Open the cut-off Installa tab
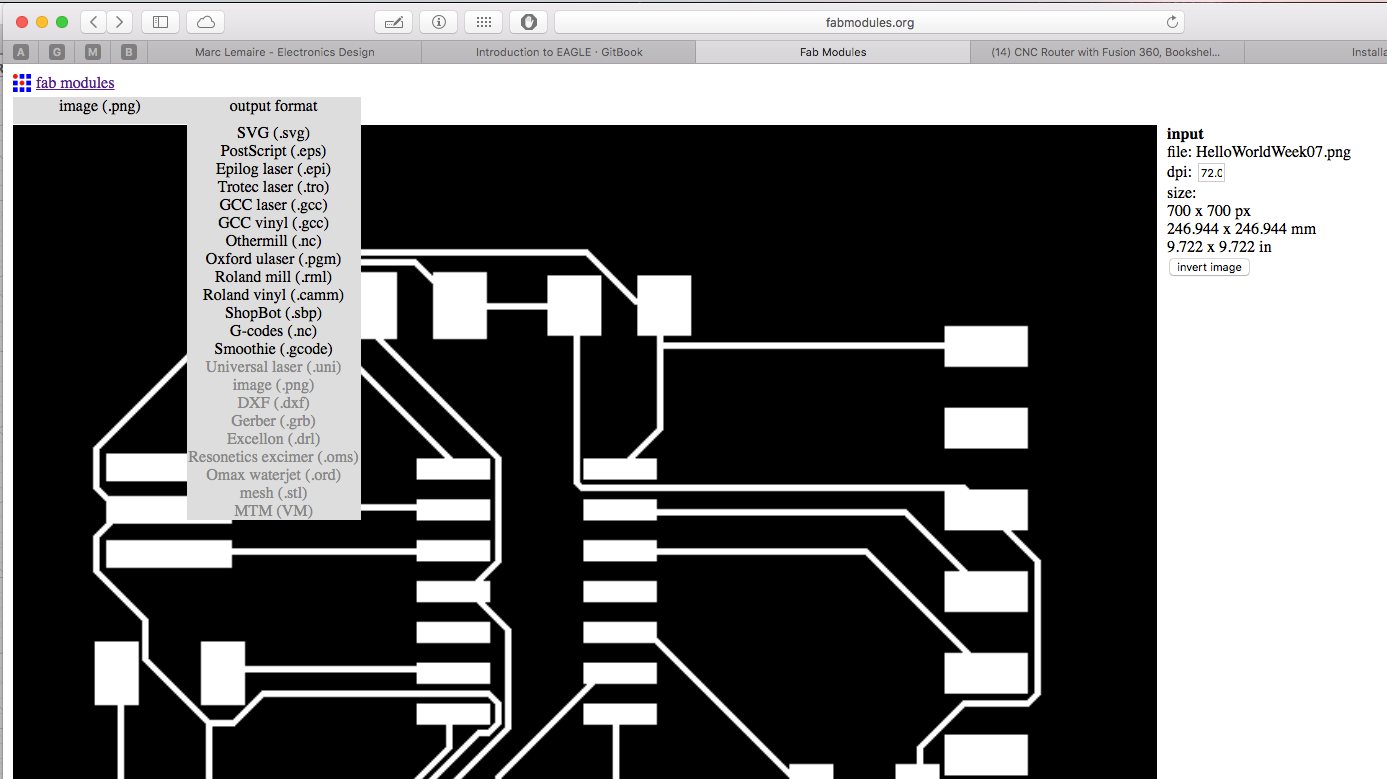1387x779 pixels. (x=1316, y=52)
